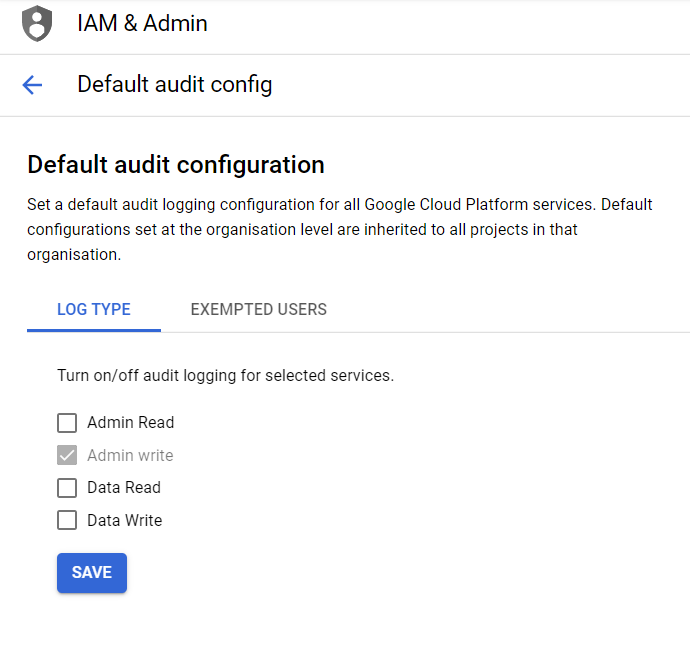690x655 pixels.
Task: Click 'Google Cloud Platform services' in the description
Action: [x=479, y=205]
